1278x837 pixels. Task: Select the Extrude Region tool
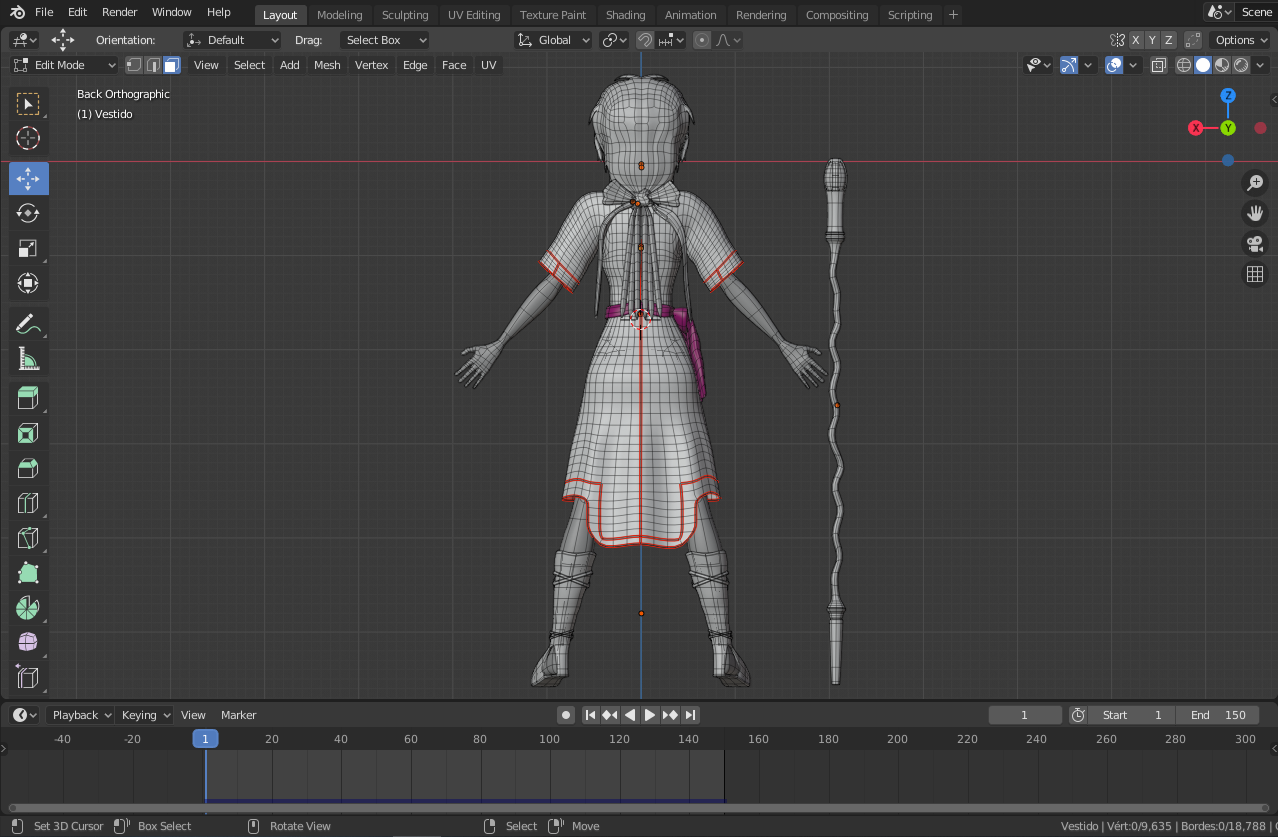28,399
